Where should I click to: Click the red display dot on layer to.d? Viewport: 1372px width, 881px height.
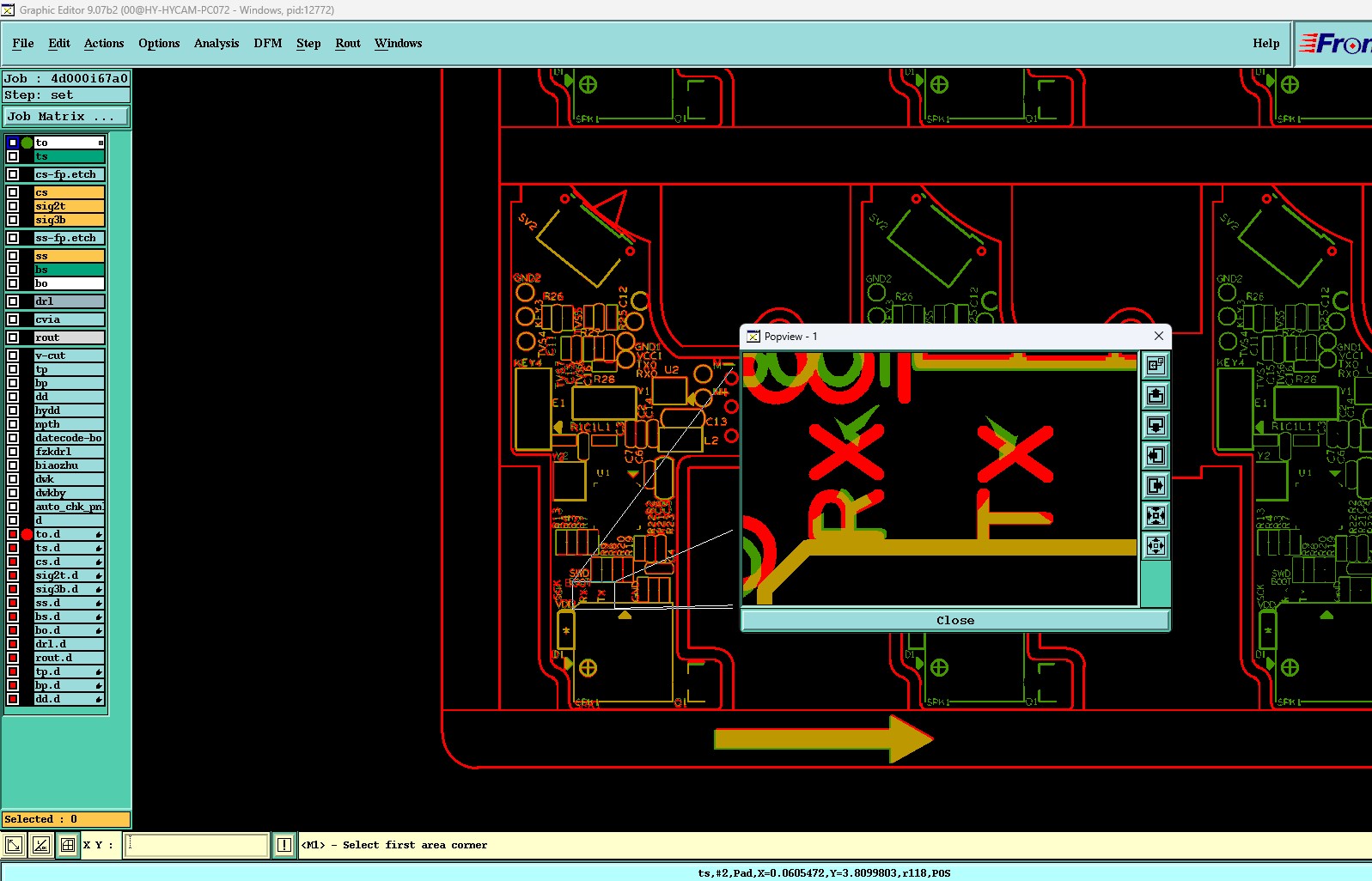pos(27,534)
